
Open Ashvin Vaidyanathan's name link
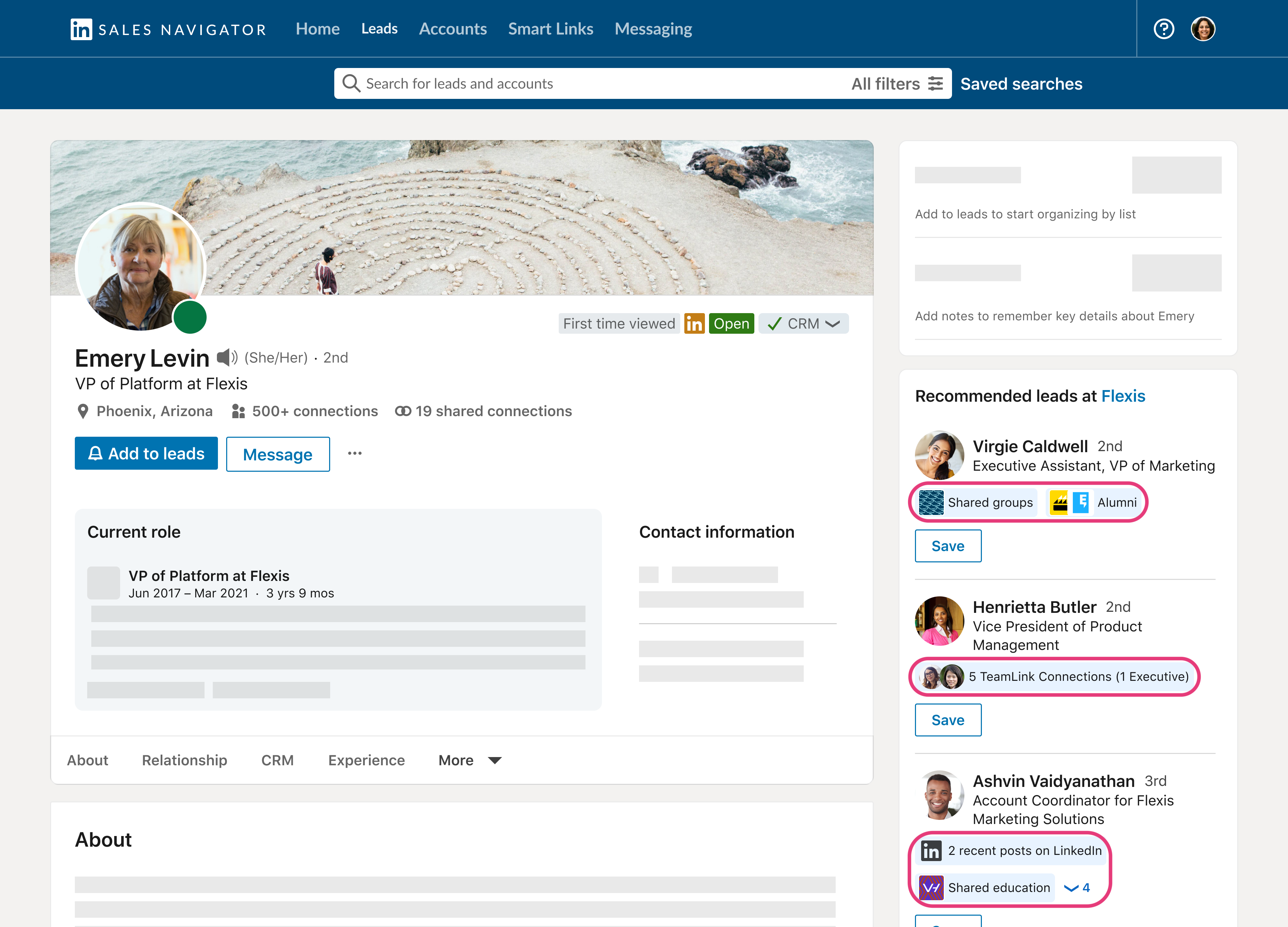(x=1054, y=781)
